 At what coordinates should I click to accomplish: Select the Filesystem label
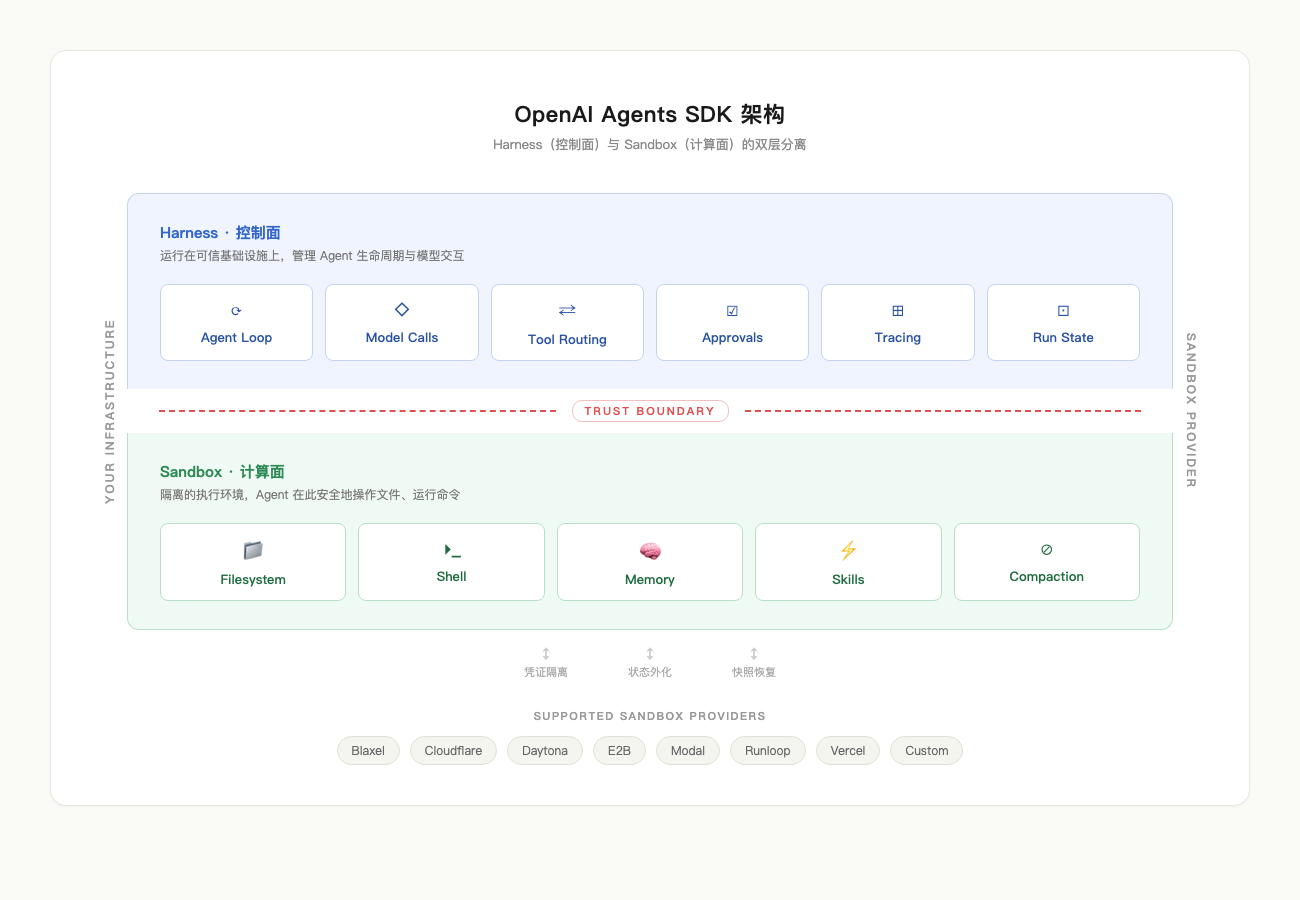click(253, 580)
